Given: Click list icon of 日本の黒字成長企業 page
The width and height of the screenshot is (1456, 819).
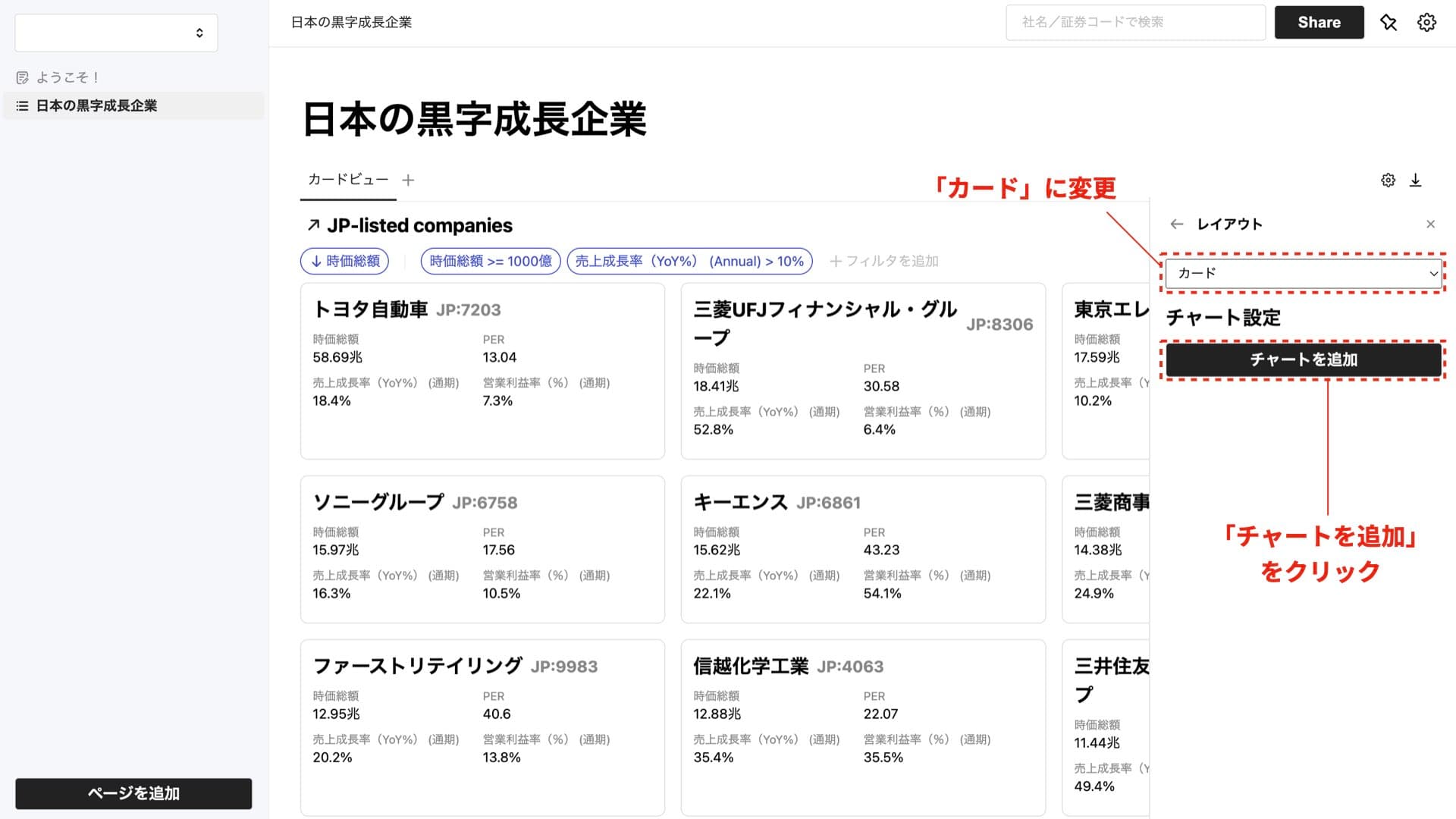Looking at the screenshot, I should click(x=23, y=106).
